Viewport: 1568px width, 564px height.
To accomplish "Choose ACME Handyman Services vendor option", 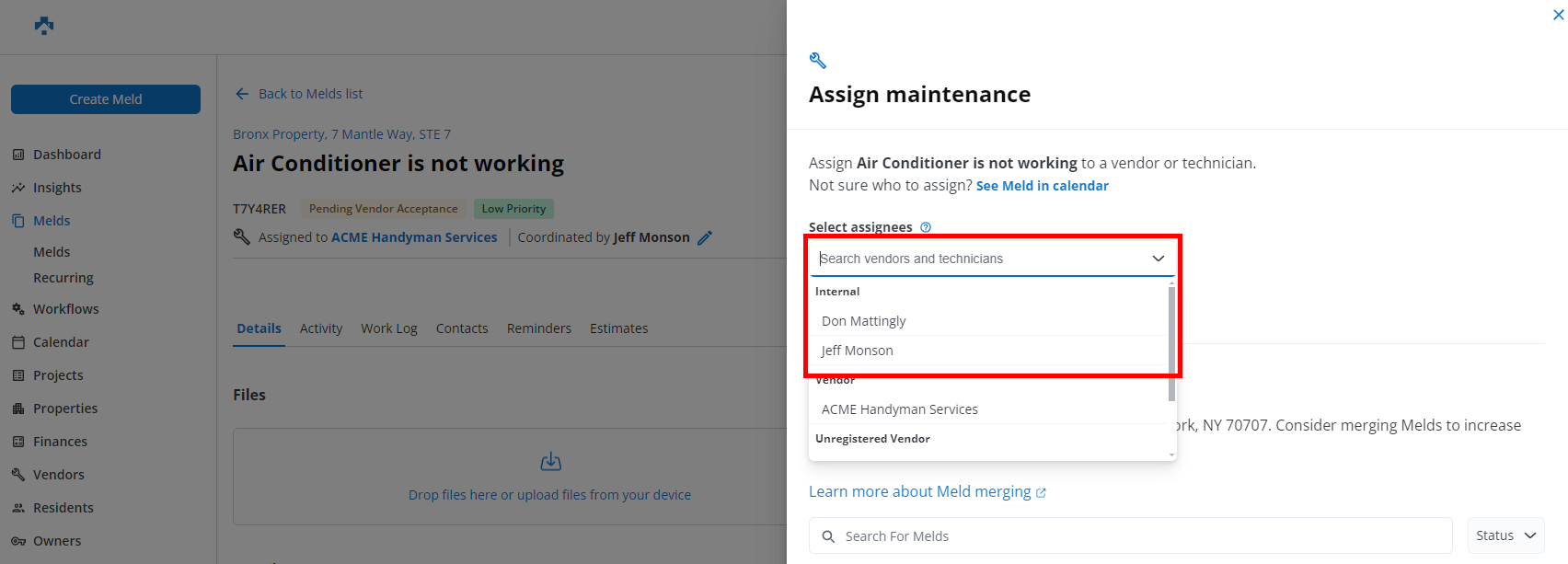I will click(899, 409).
